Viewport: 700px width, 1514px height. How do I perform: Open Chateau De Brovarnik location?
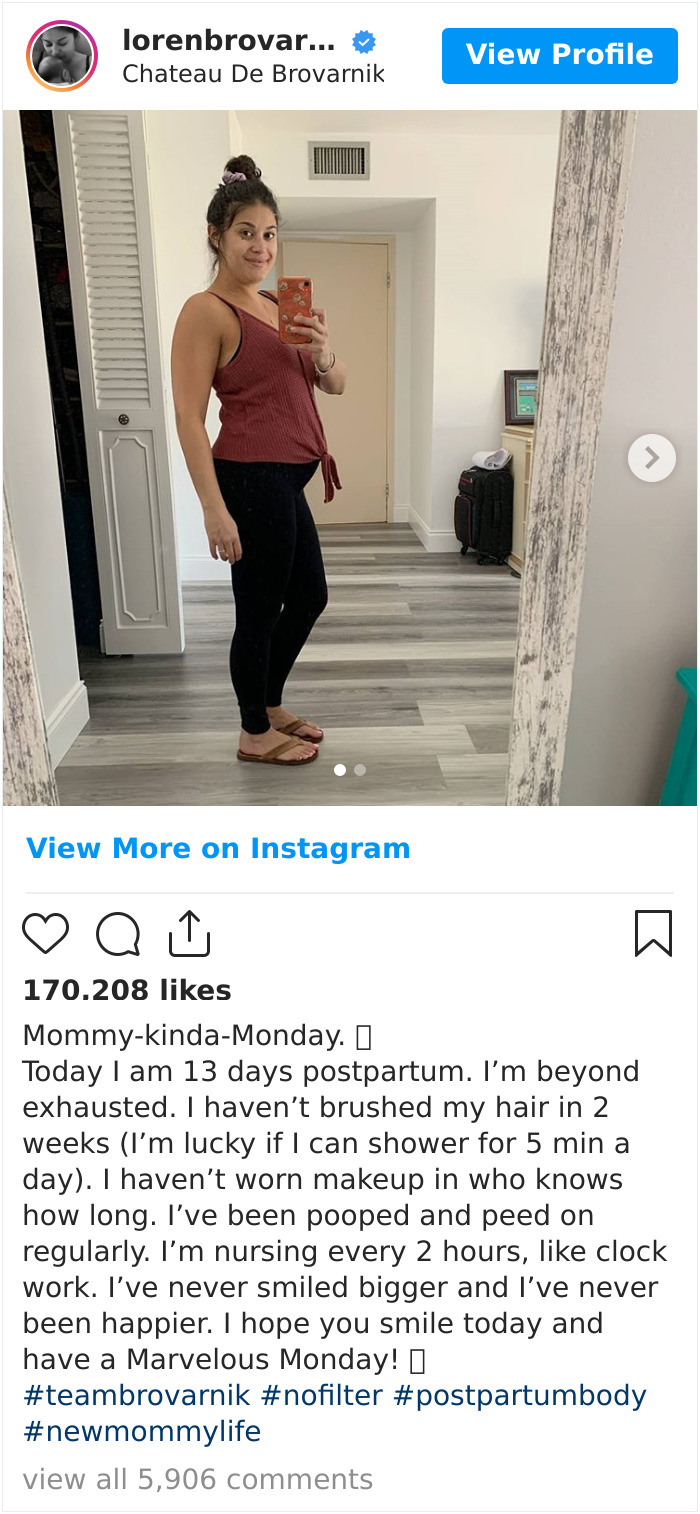(x=253, y=74)
